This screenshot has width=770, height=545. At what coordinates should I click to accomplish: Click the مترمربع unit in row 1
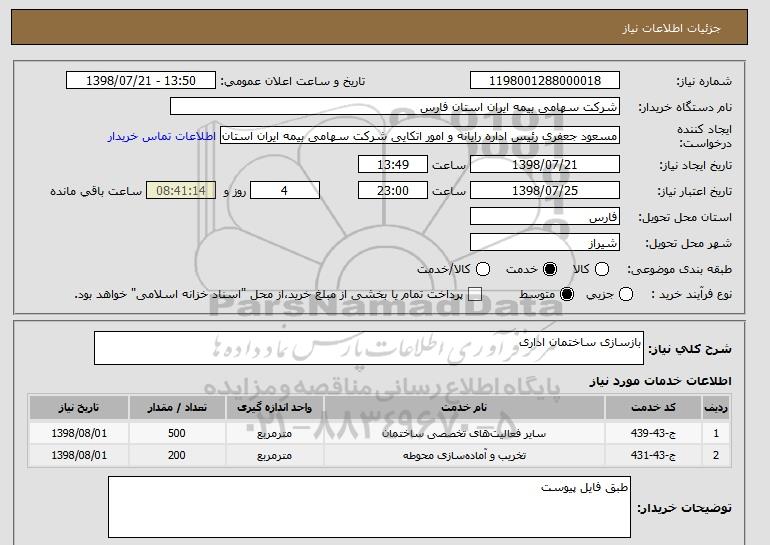point(275,434)
